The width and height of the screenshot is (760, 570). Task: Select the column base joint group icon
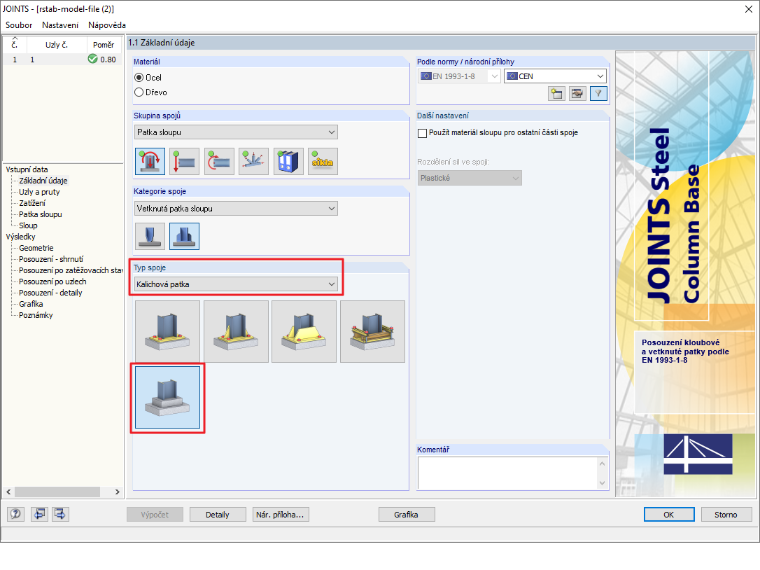[x=150, y=161]
